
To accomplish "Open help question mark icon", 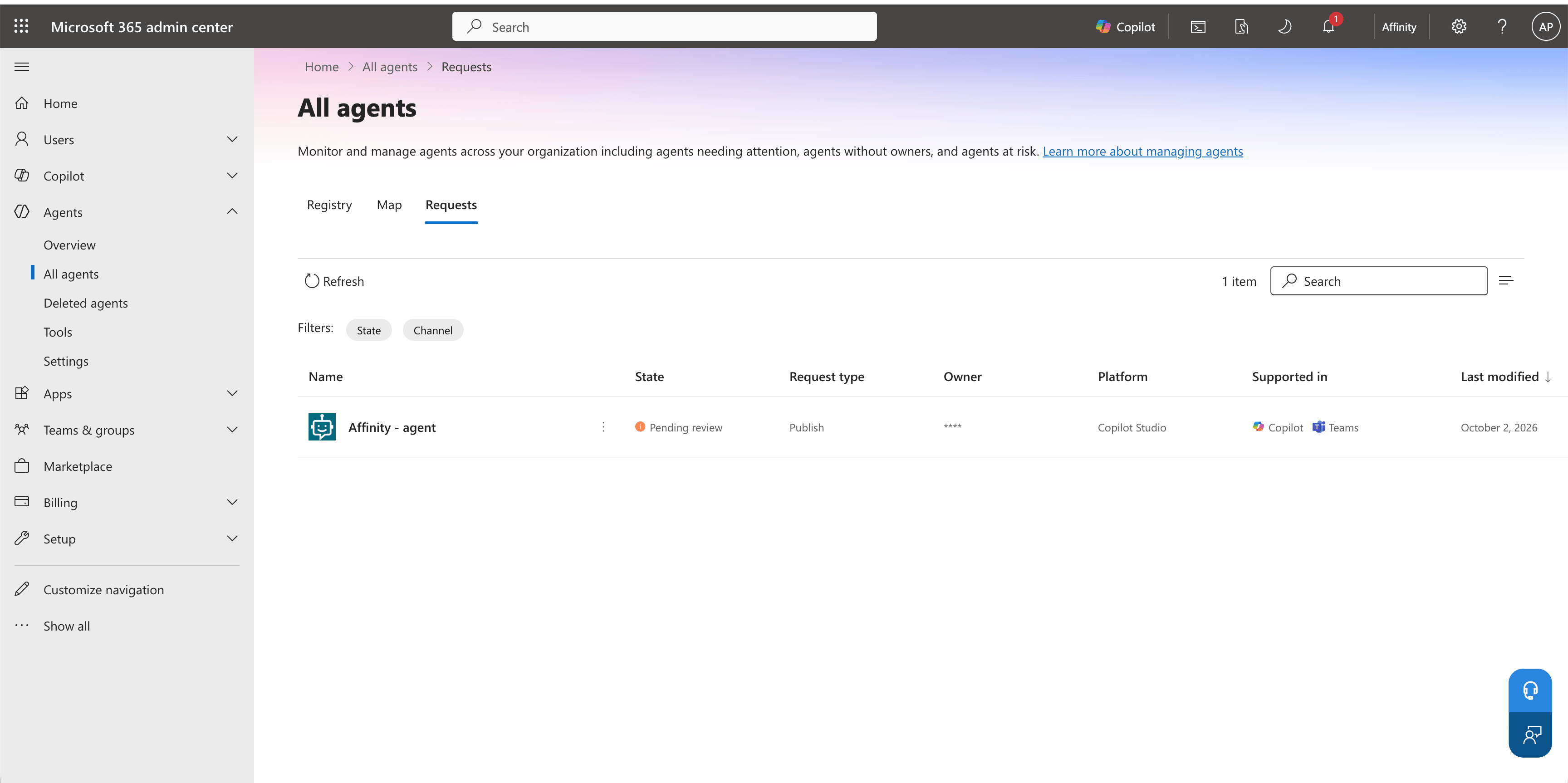I will (x=1502, y=26).
